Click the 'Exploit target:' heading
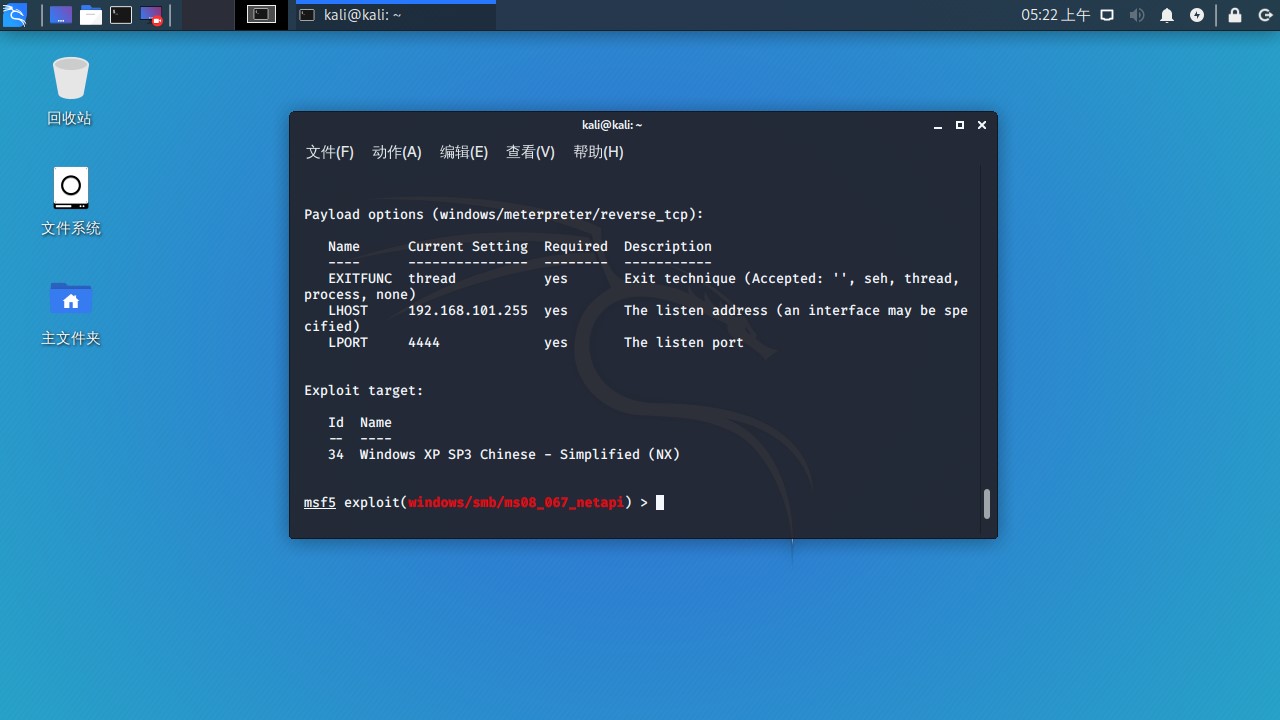 point(364,390)
